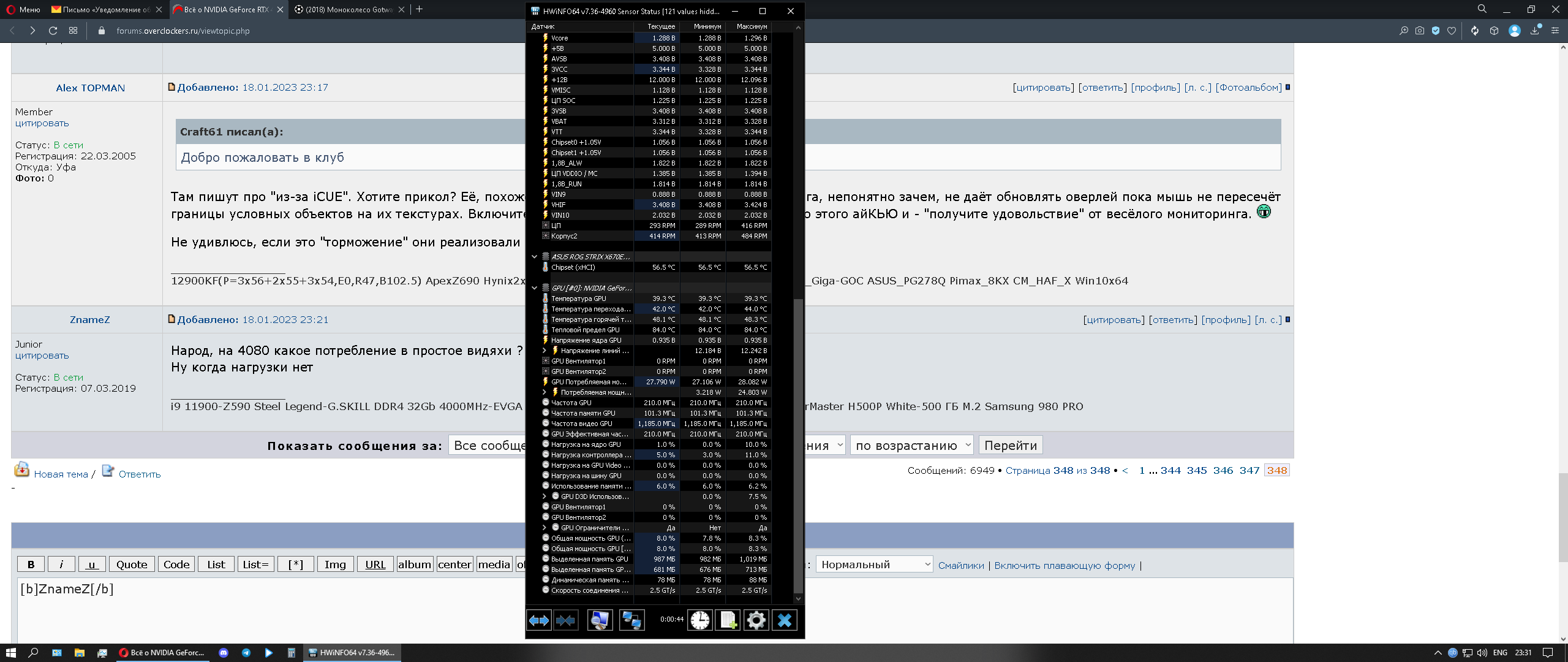1568x662 pixels.
Task: Open HWiNFO monitor with magnifier summary icon
Action: (600, 620)
